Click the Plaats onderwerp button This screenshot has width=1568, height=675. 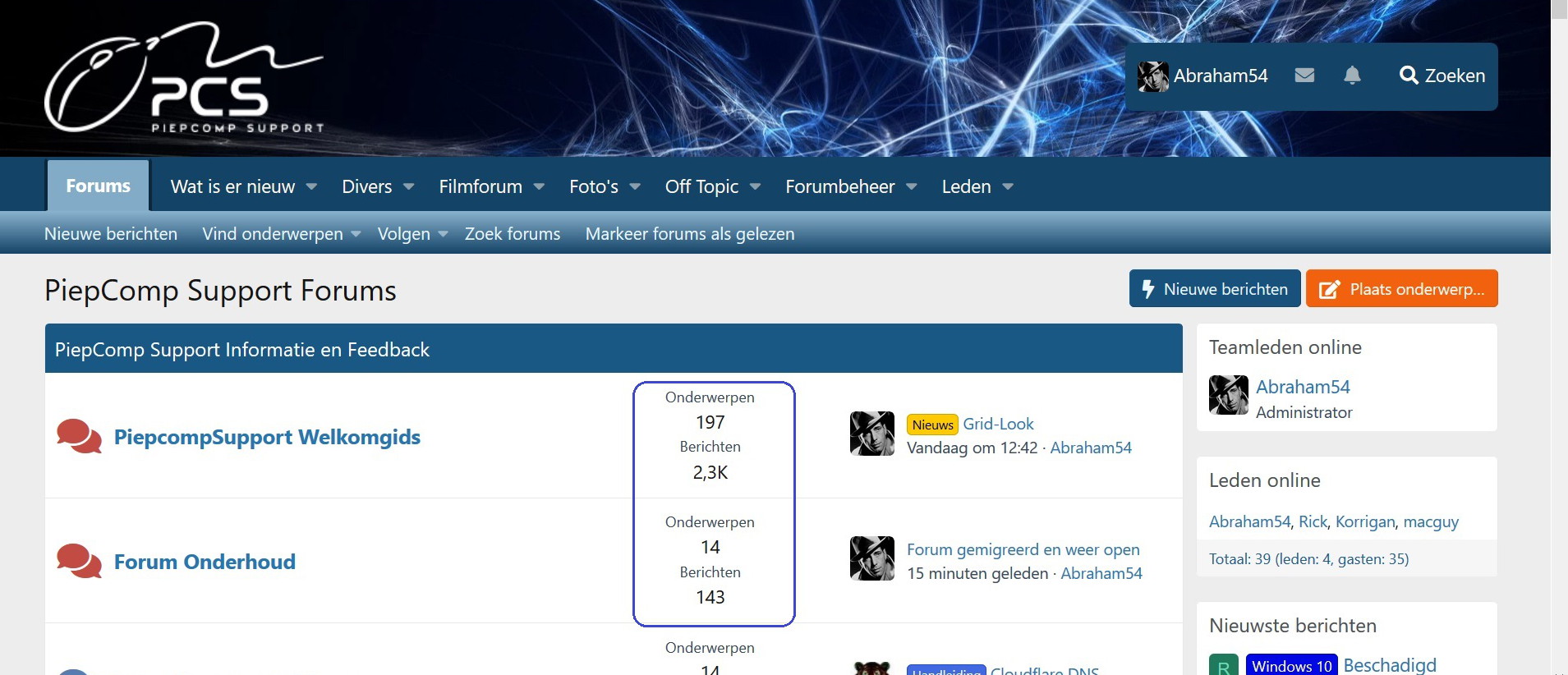[1401, 289]
